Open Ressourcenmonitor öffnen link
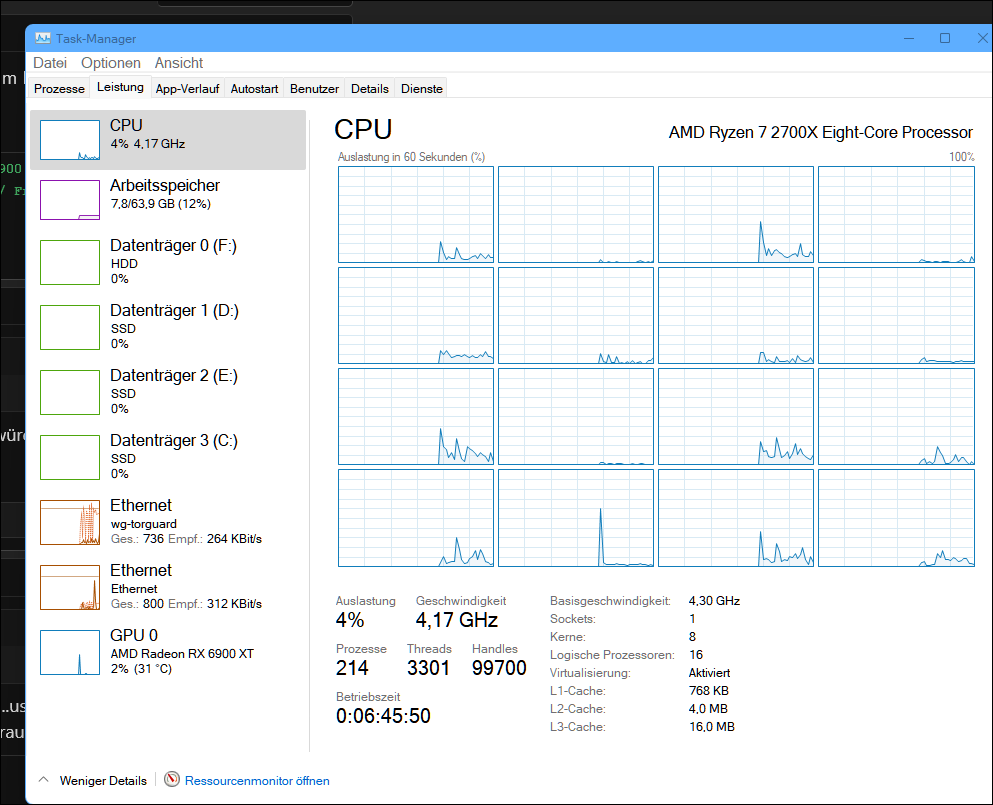The width and height of the screenshot is (993, 805). click(257, 781)
